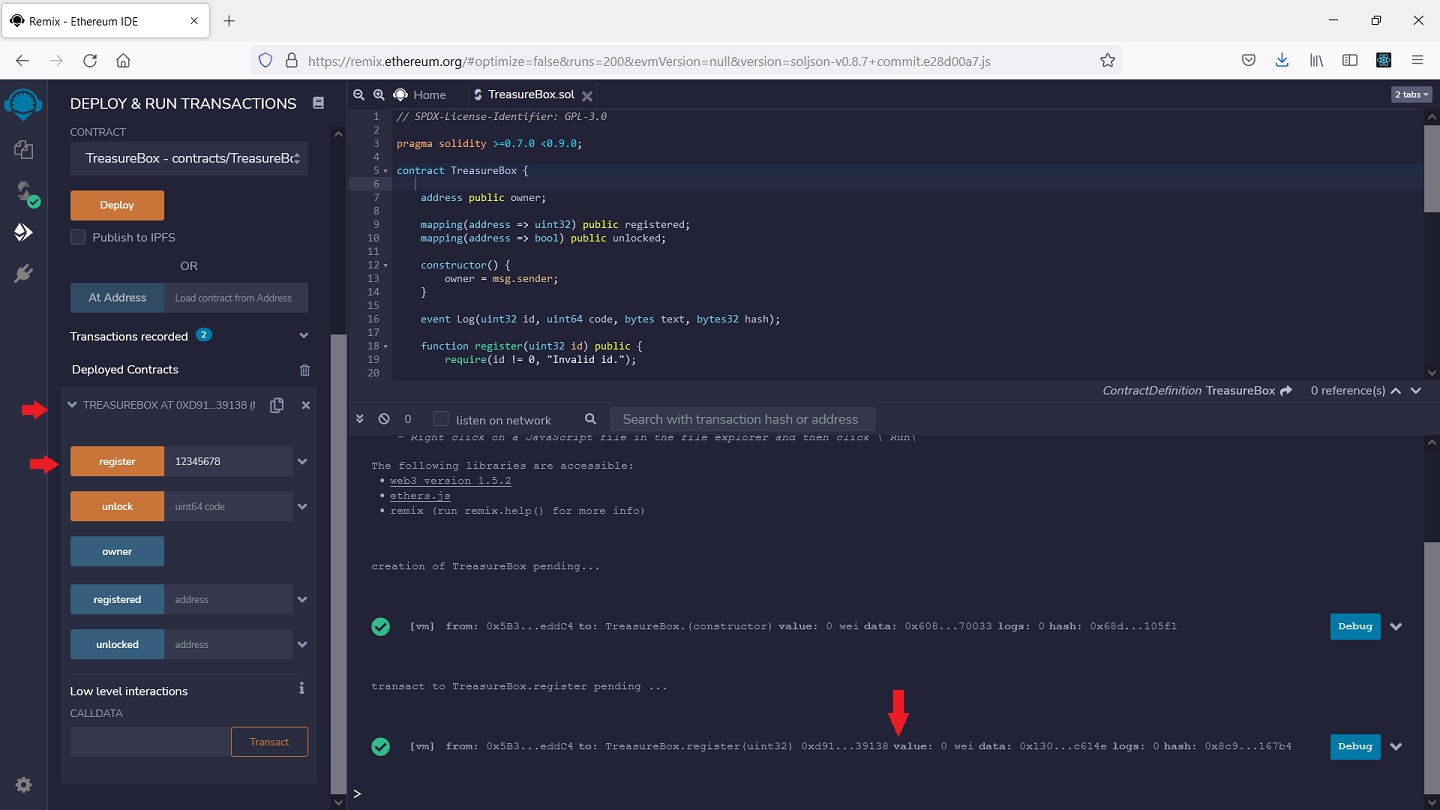Enable Publish to IPFS checkbox
The width and height of the screenshot is (1440, 810).
pyautogui.click(x=78, y=237)
